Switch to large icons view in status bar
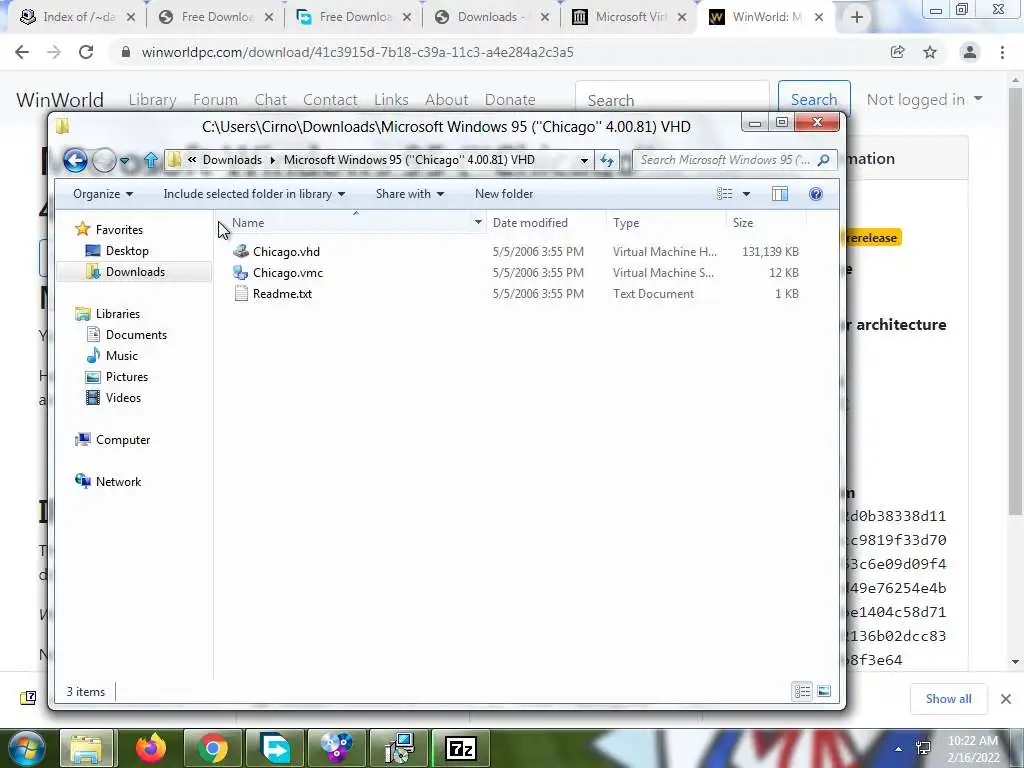The image size is (1024, 768). point(824,691)
